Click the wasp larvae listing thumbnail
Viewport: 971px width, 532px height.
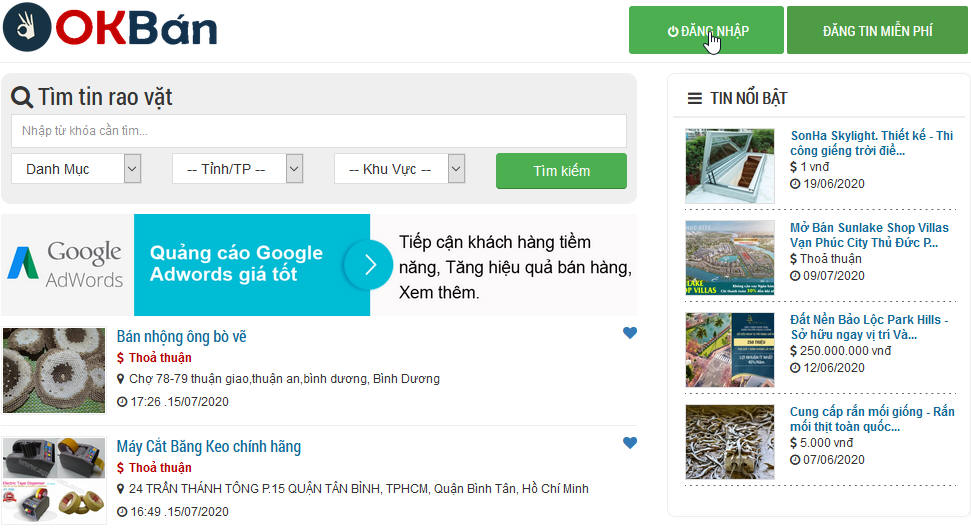tap(54, 370)
